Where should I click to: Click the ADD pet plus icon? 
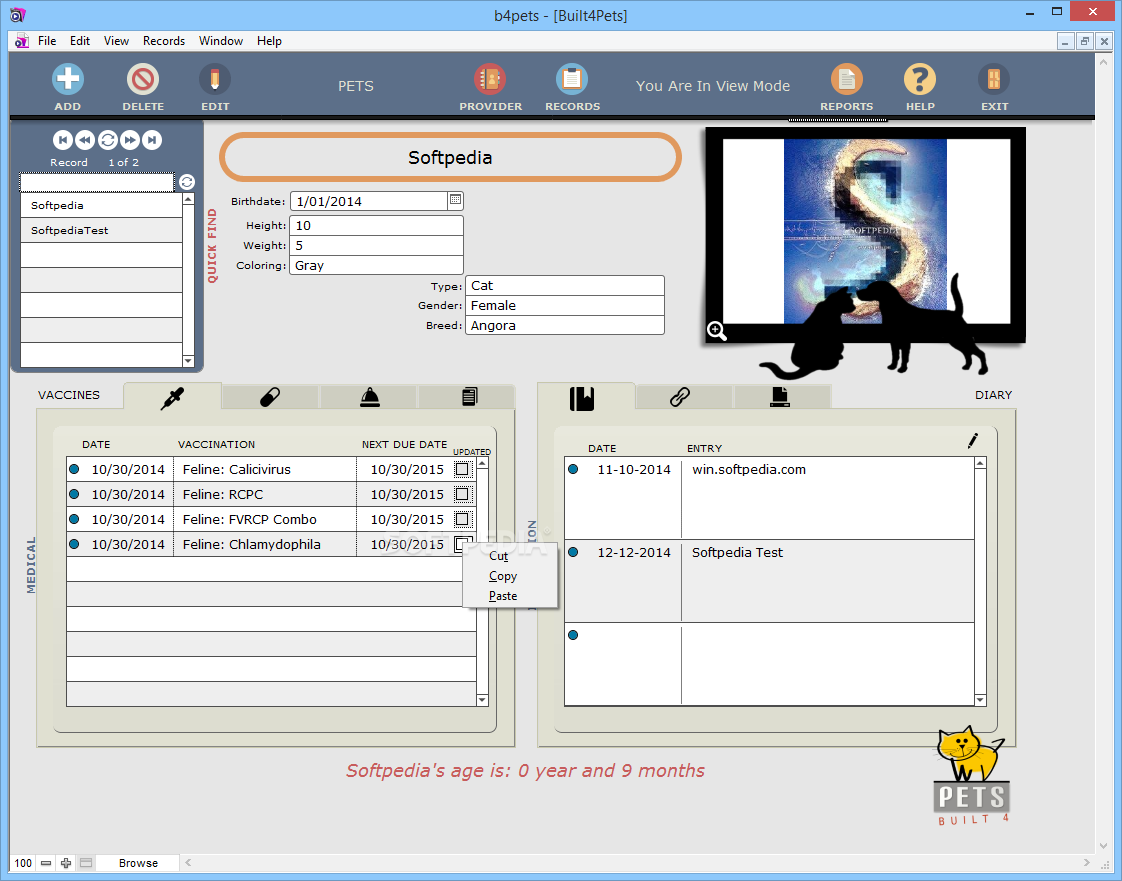click(68, 79)
